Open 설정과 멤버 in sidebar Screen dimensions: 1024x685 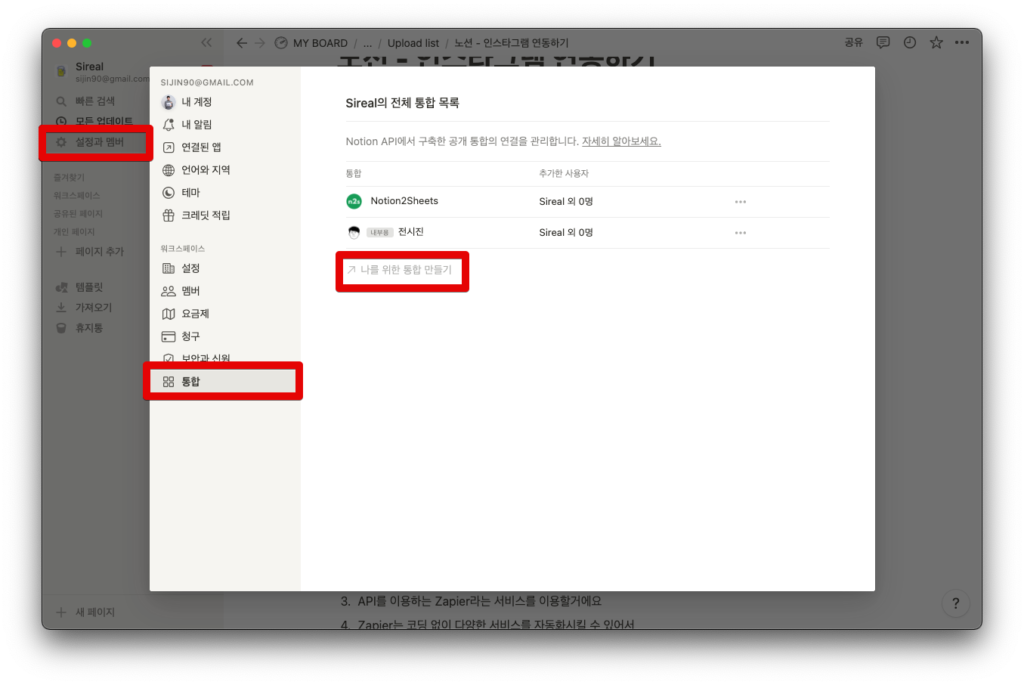pos(95,142)
